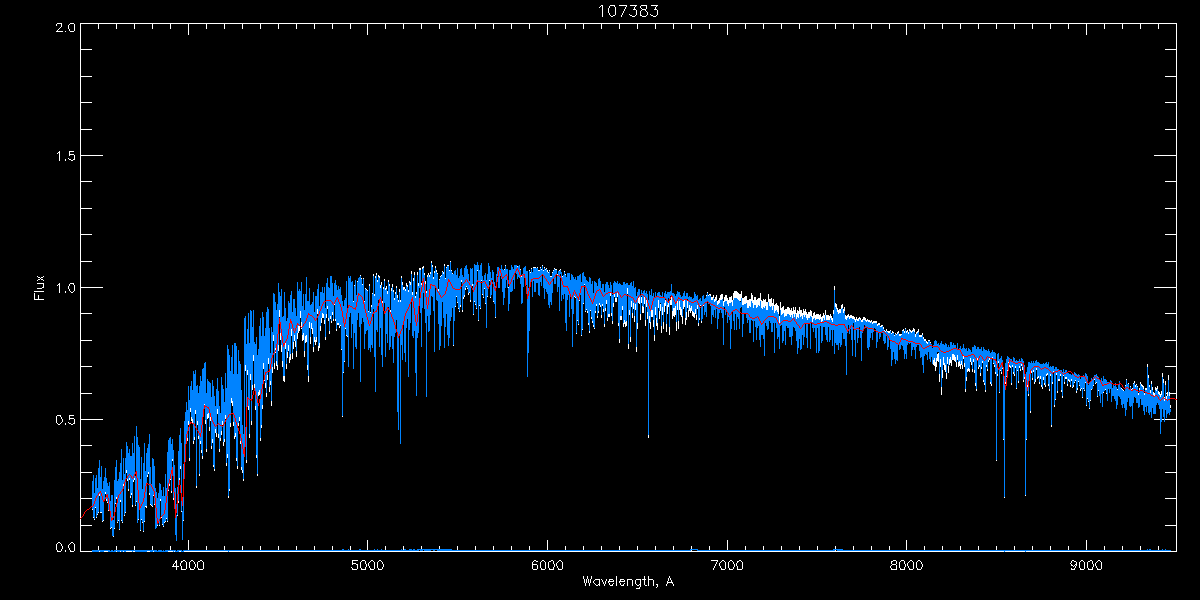Click the Flux y-axis label
Screen dimensions: 1200x600
tap(40, 288)
